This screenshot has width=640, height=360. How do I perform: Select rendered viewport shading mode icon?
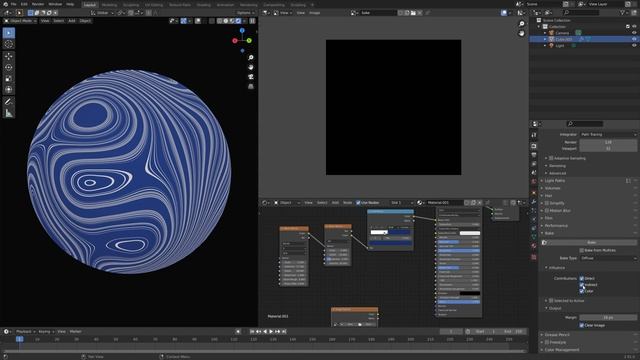coord(238,21)
